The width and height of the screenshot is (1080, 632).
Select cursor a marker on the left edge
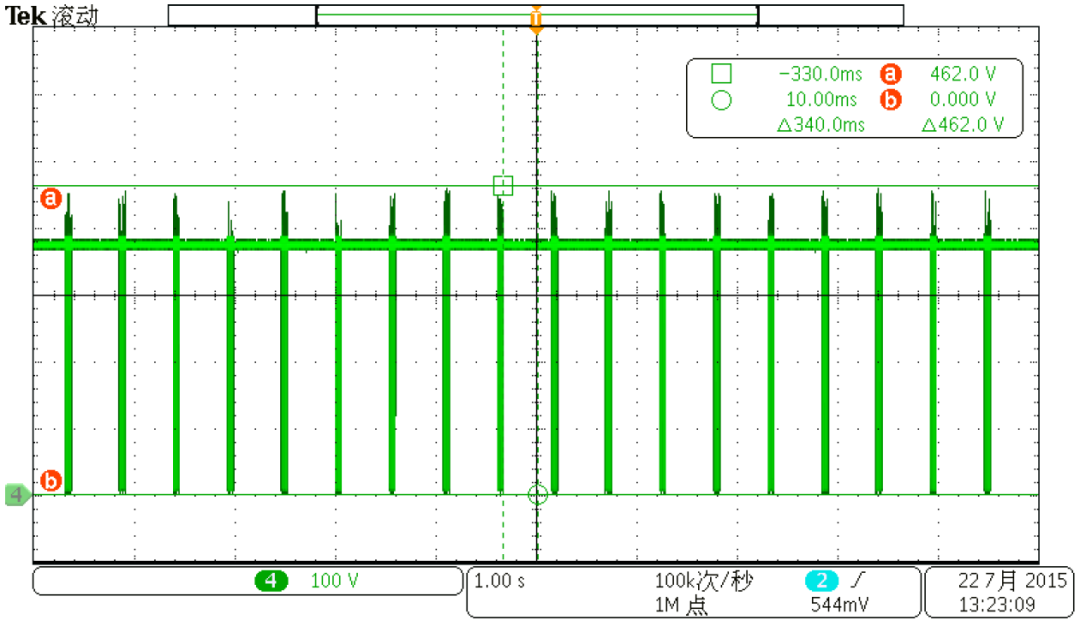(x=50, y=198)
